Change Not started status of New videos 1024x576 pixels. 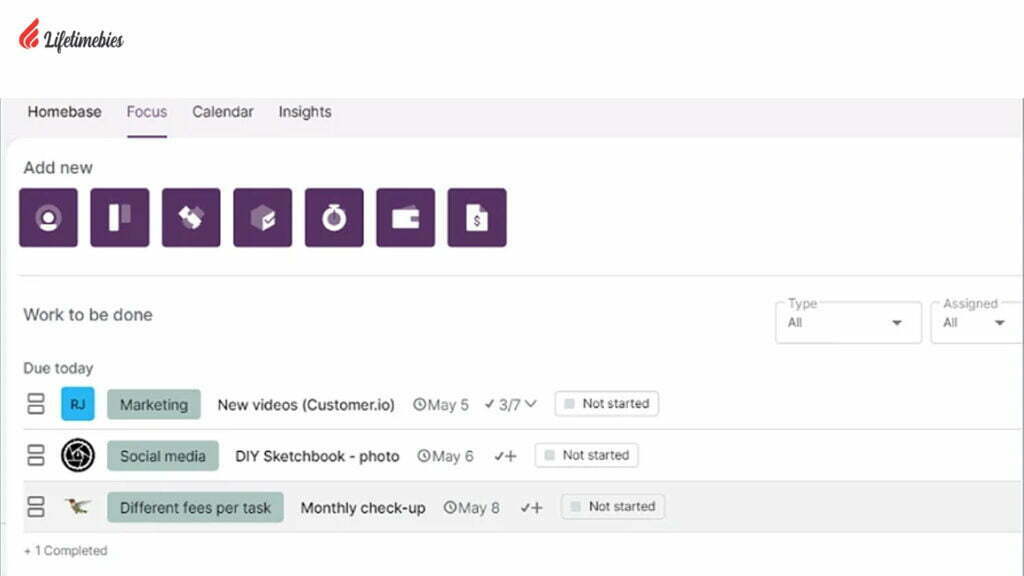pyautogui.click(x=607, y=404)
